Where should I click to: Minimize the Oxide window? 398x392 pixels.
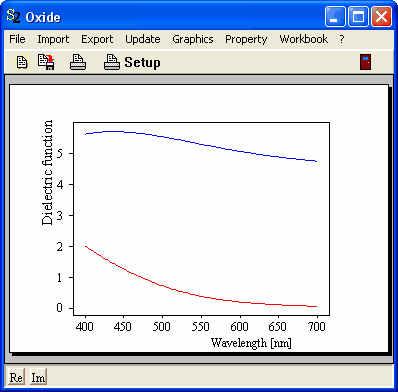(335, 16)
